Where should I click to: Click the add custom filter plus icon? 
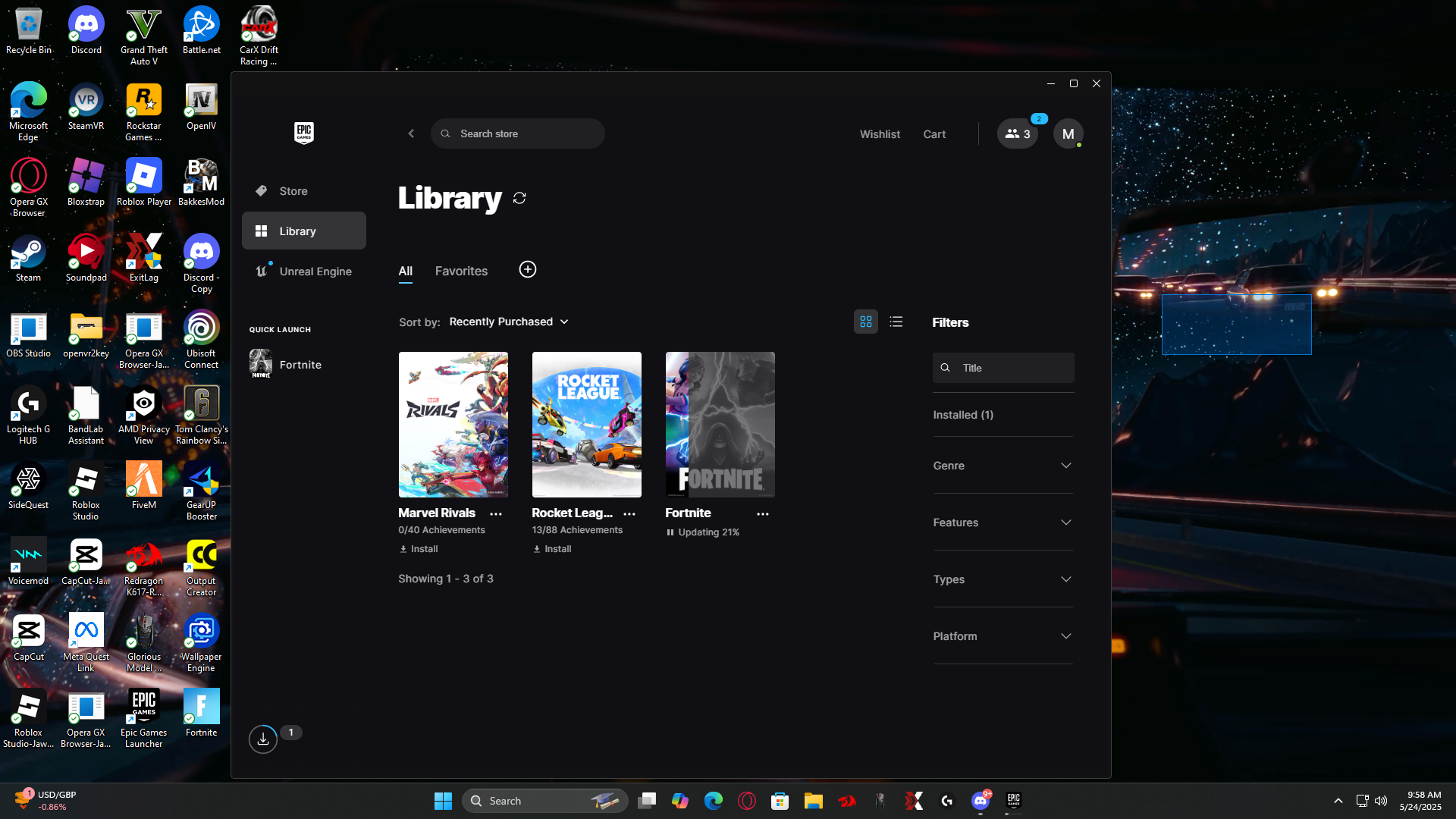coord(528,270)
